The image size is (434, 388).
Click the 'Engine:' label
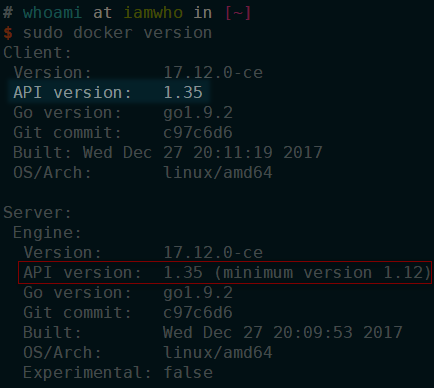47,233
